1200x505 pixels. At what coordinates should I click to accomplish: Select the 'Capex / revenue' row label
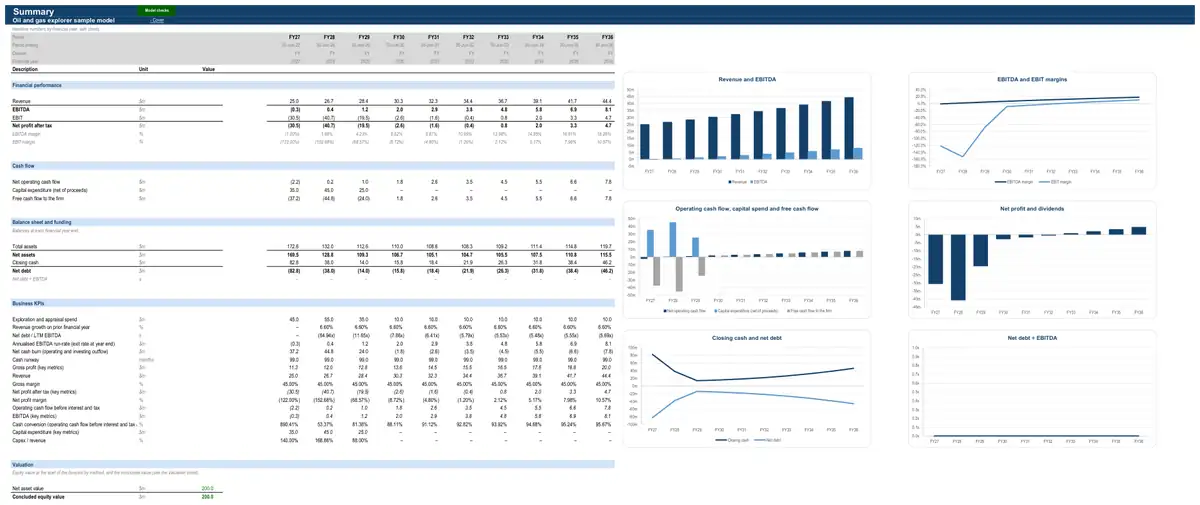pyautogui.click(x=29, y=440)
